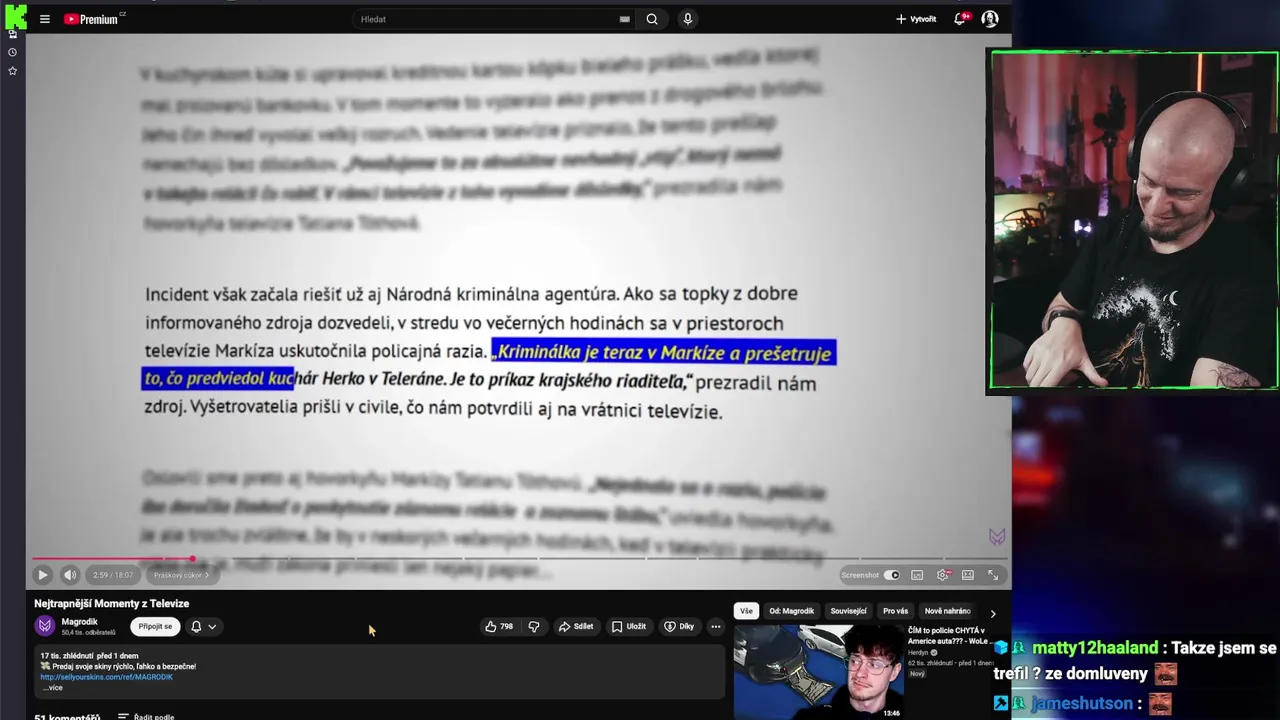Select the Vše filter chip
1280x720 pixels.
[746, 611]
